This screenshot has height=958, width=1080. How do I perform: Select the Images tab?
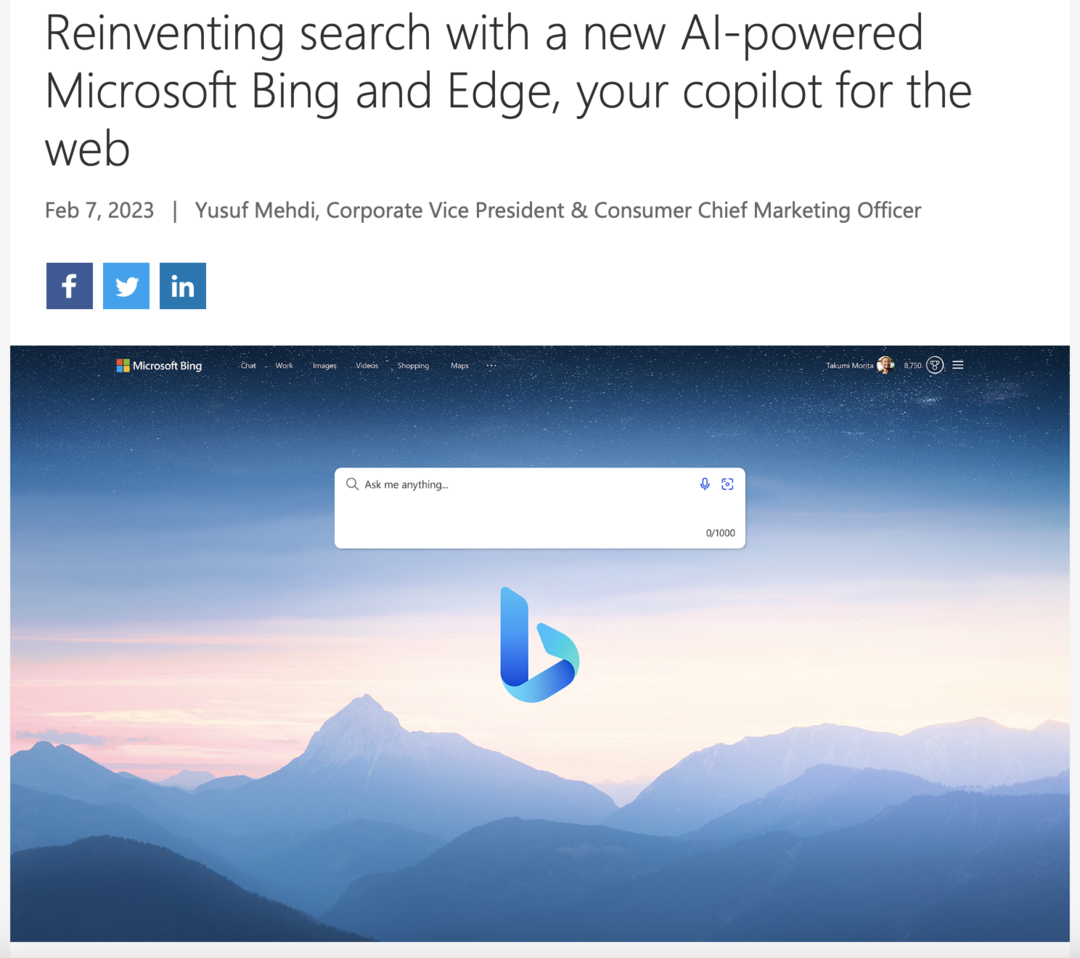pos(324,366)
